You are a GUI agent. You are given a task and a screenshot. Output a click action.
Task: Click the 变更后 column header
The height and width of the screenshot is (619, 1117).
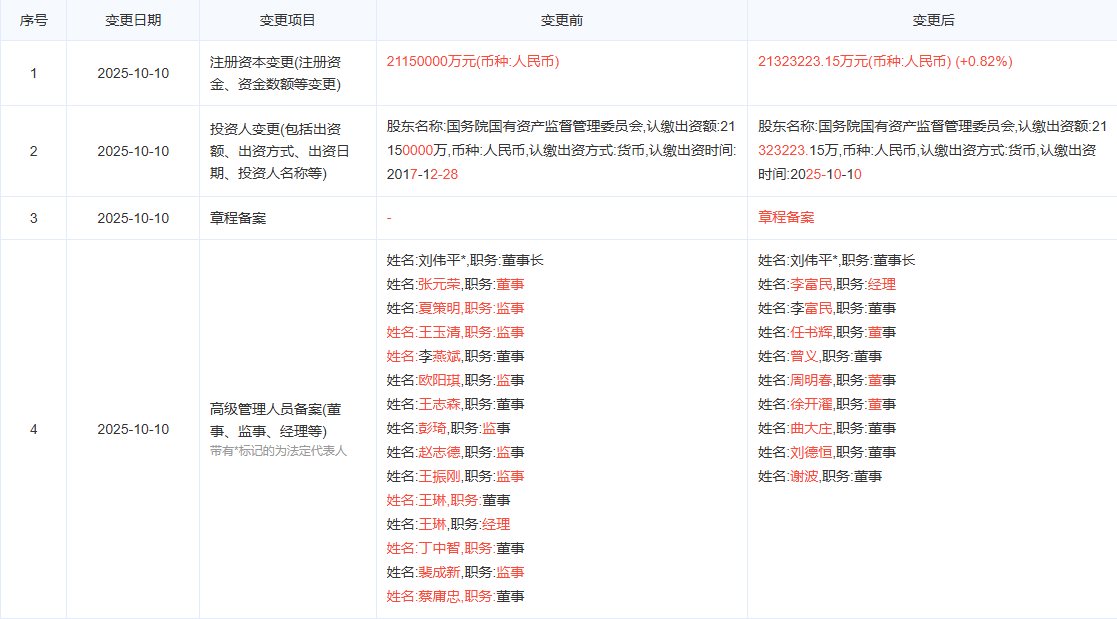coord(932,20)
